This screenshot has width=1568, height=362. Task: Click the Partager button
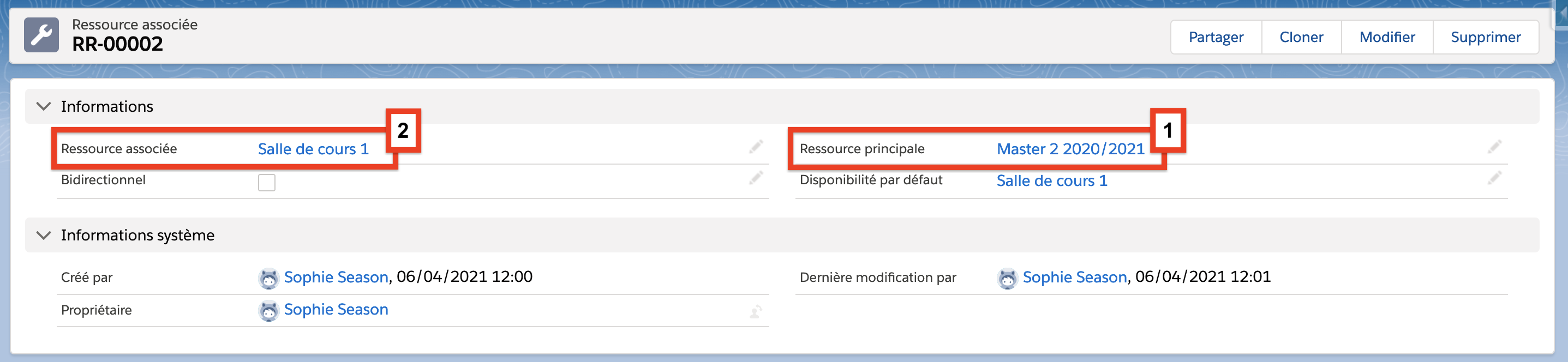1215,37
